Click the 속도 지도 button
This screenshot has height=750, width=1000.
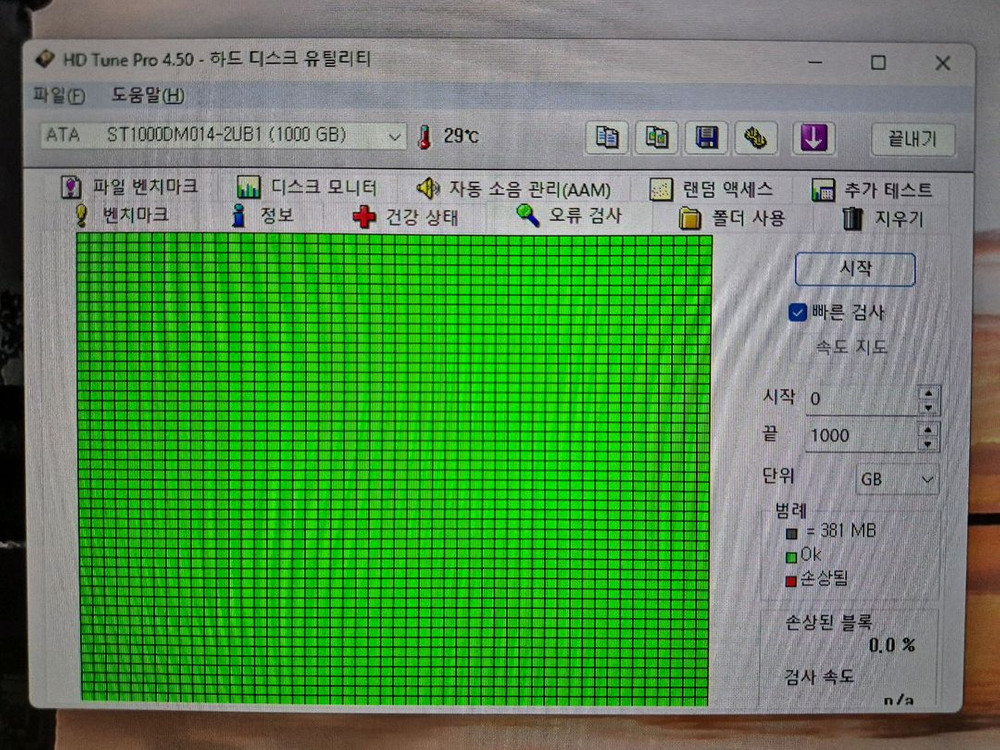(851, 347)
